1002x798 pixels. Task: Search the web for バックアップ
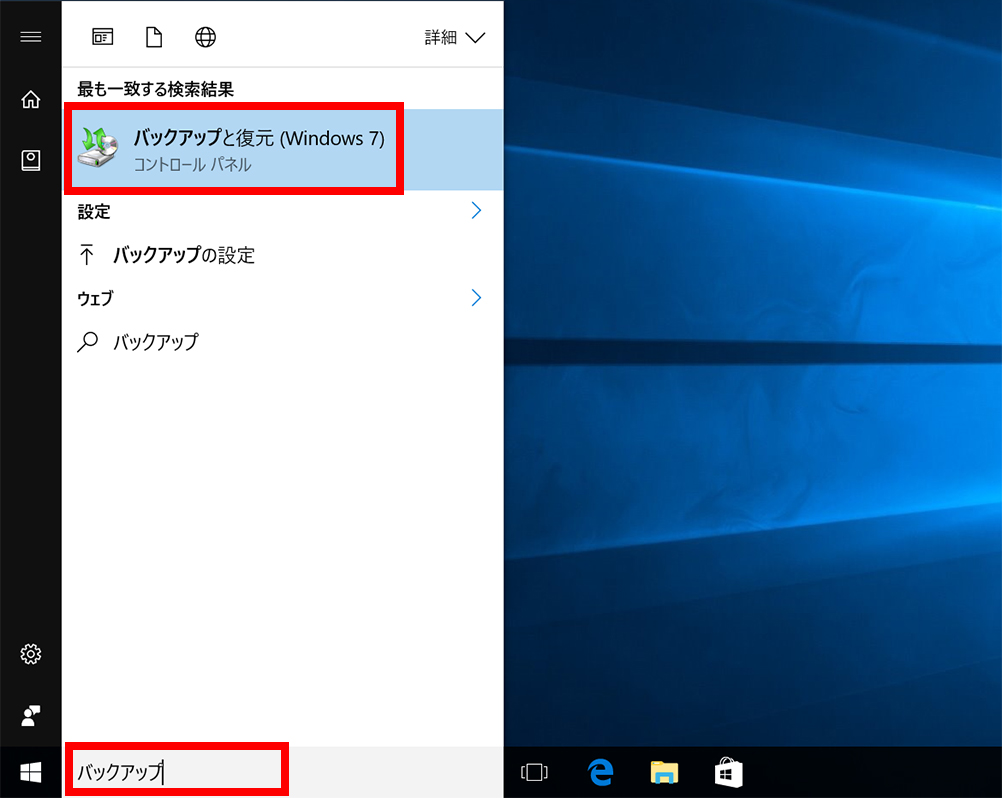click(283, 342)
